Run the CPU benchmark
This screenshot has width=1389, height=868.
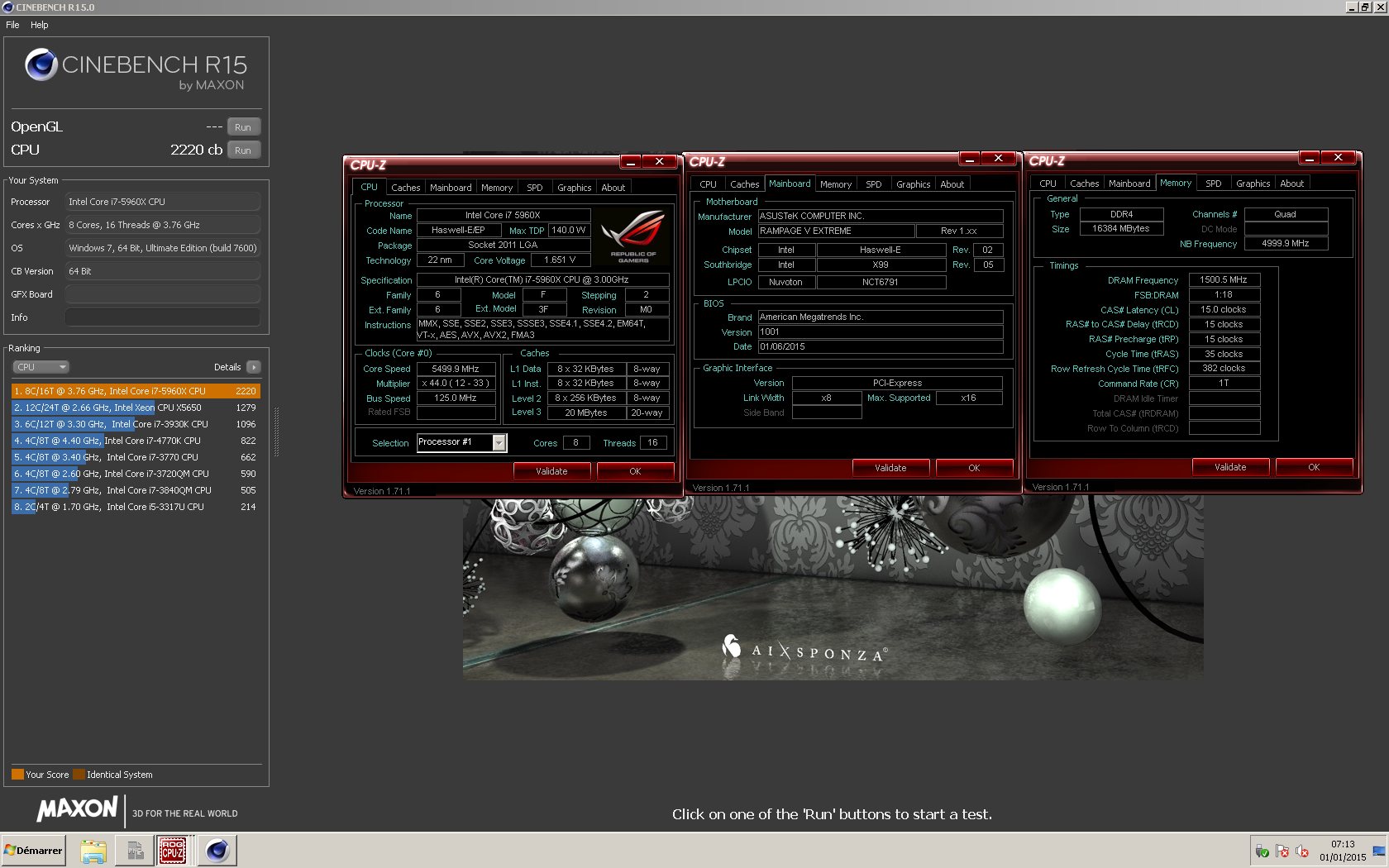tap(243, 150)
